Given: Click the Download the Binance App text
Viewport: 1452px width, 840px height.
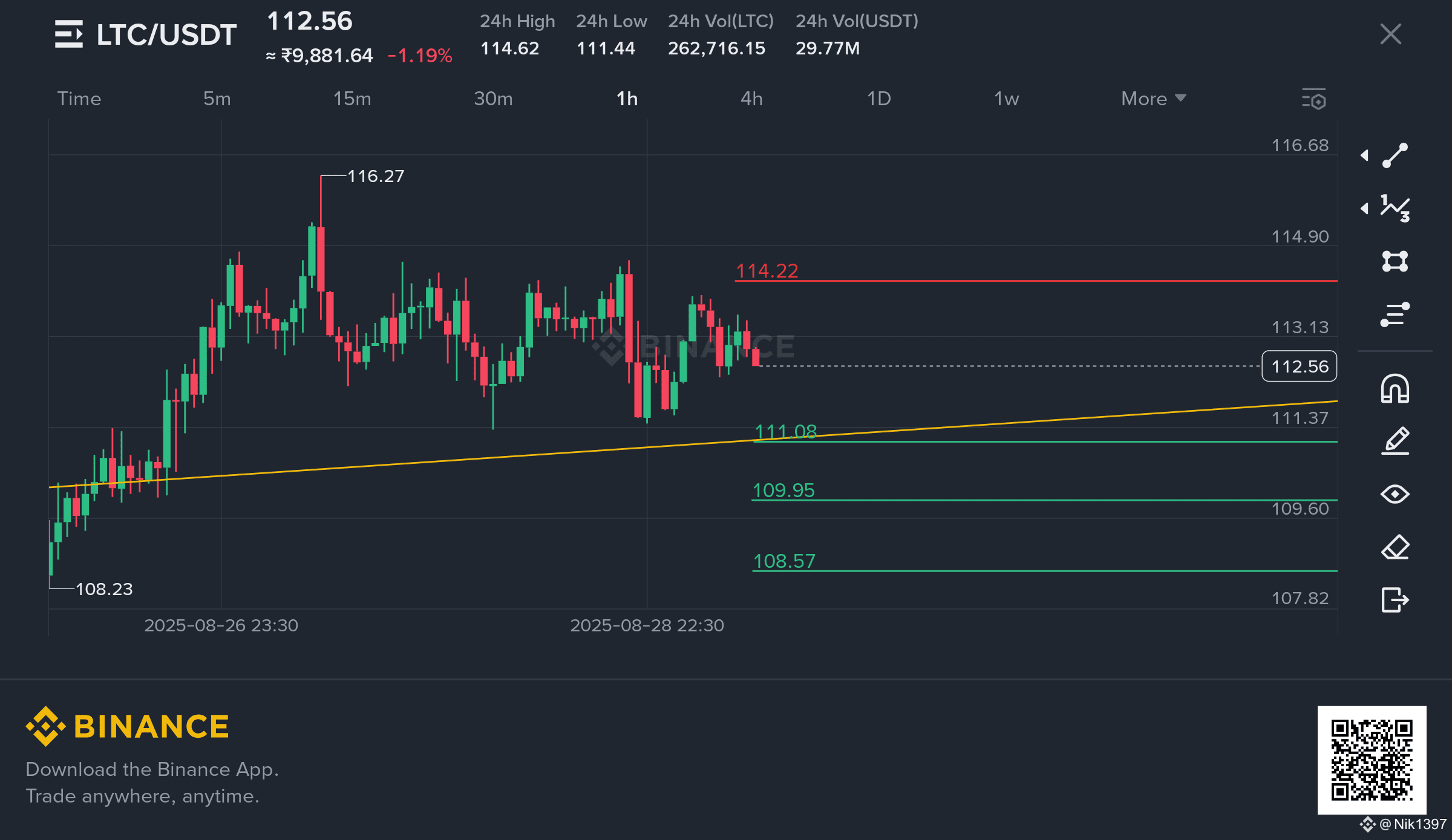Looking at the screenshot, I should coord(152,769).
